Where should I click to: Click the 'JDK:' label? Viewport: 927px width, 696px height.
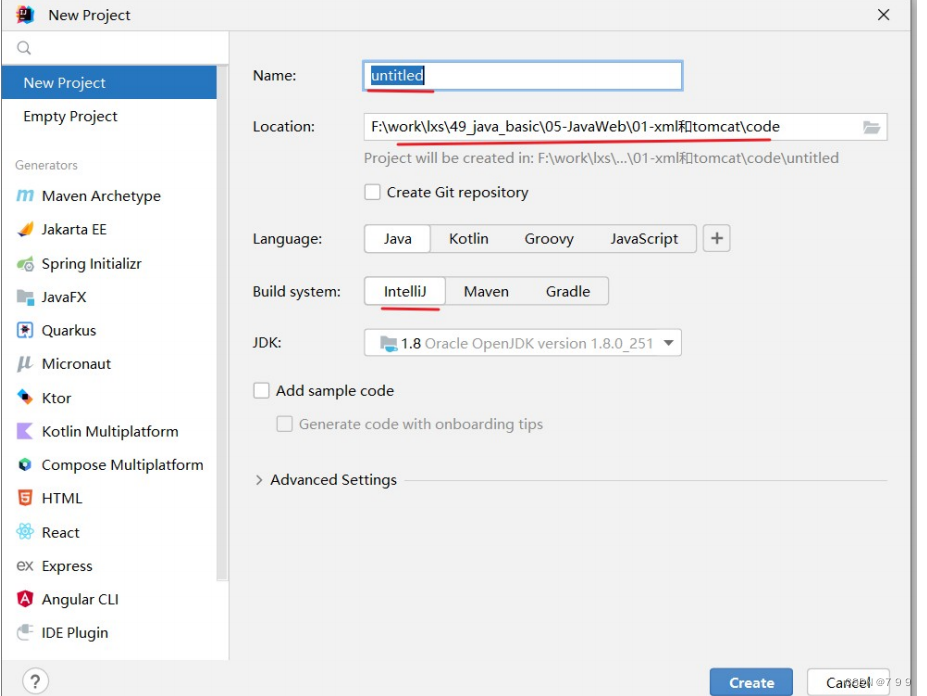(x=267, y=342)
